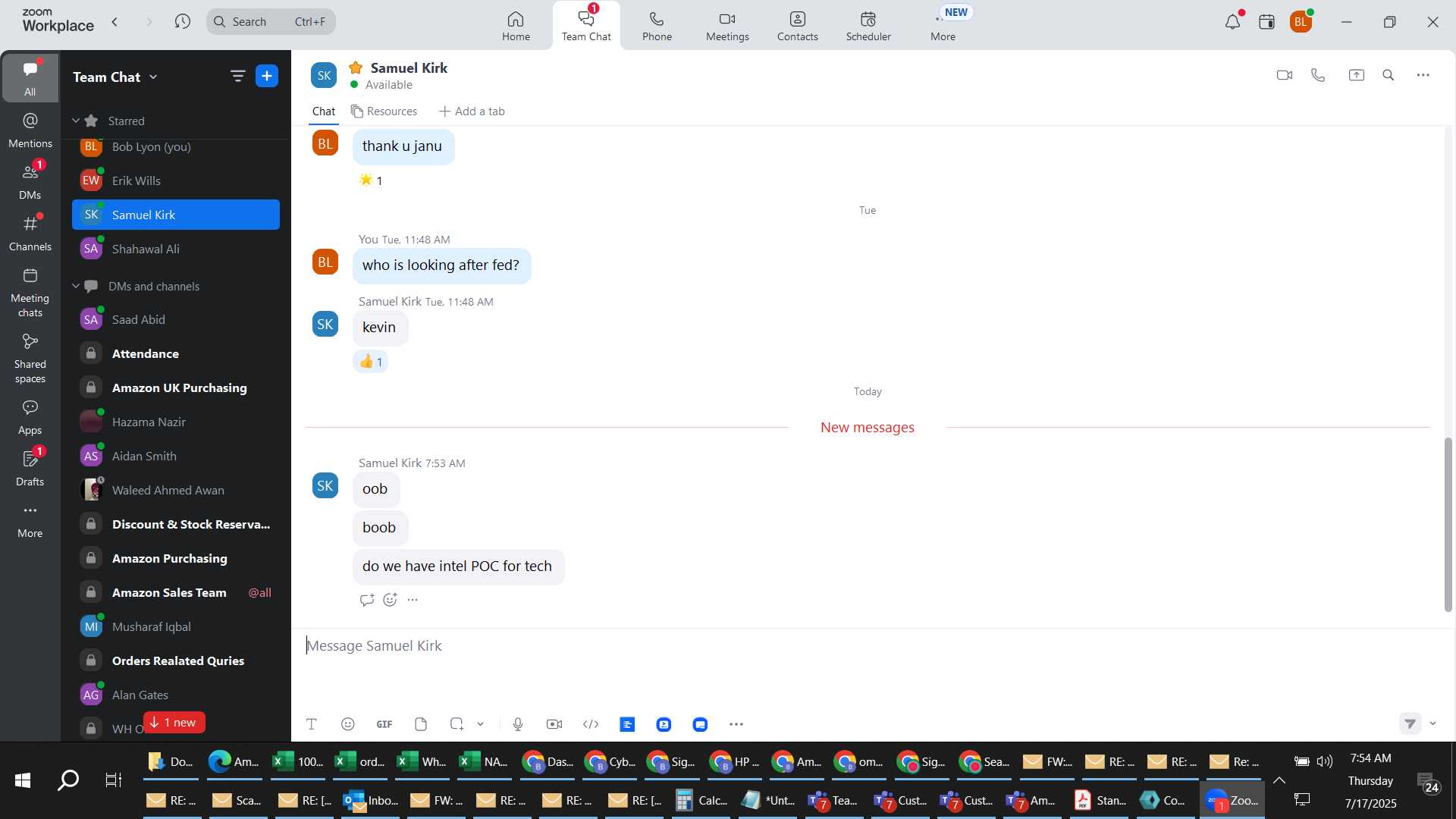Open the emoji picker in composer
1456x819 pixels.
(348, 724)
